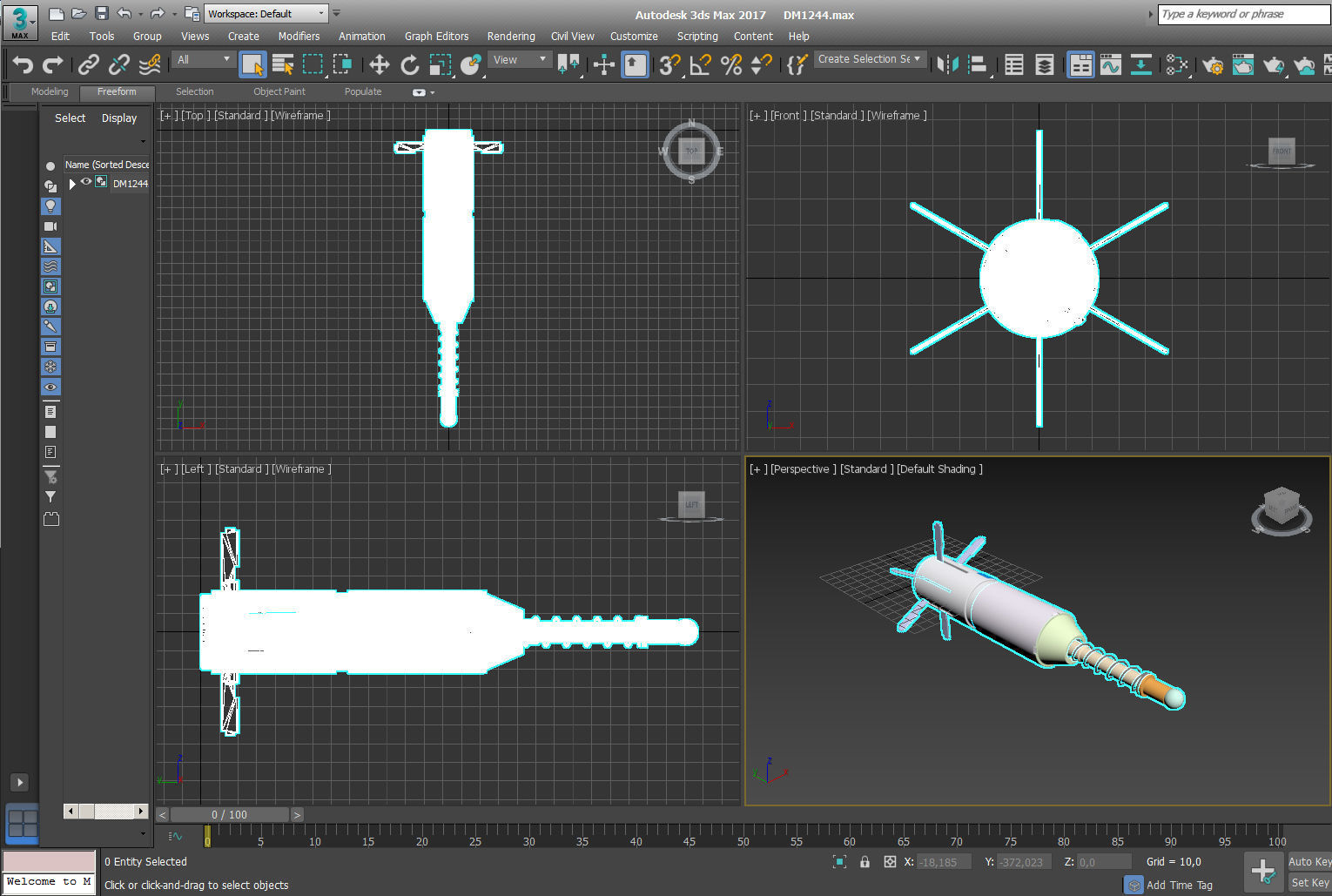Screen dimensions: 1332x896
Task: Open the 3ds Max application button
Action: [x=20, y=23]
